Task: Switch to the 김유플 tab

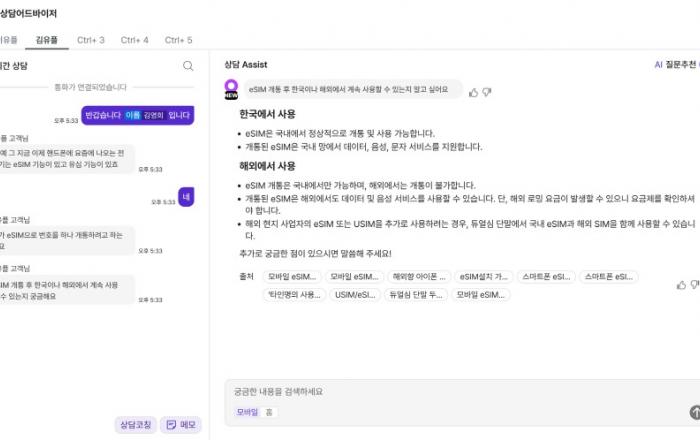Action: [46, 40]
